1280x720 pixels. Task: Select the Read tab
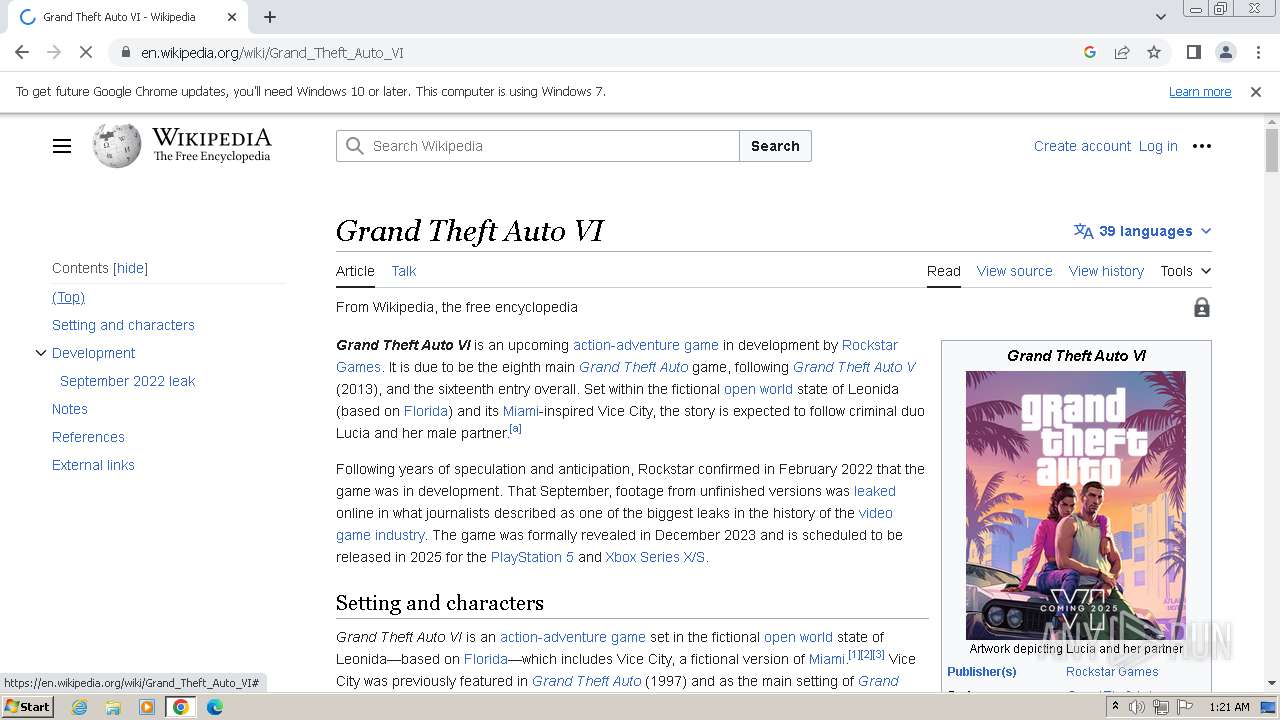[944, 271]
